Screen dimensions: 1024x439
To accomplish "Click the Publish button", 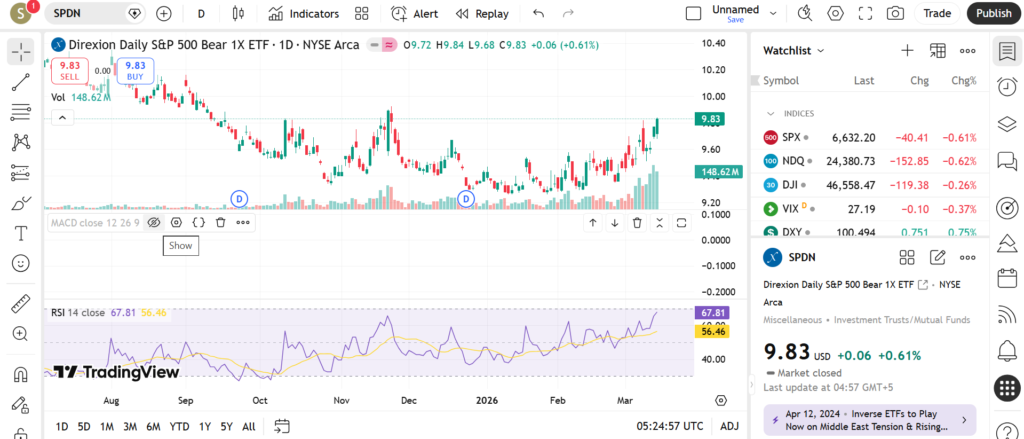I will click(x=993, y=13).
